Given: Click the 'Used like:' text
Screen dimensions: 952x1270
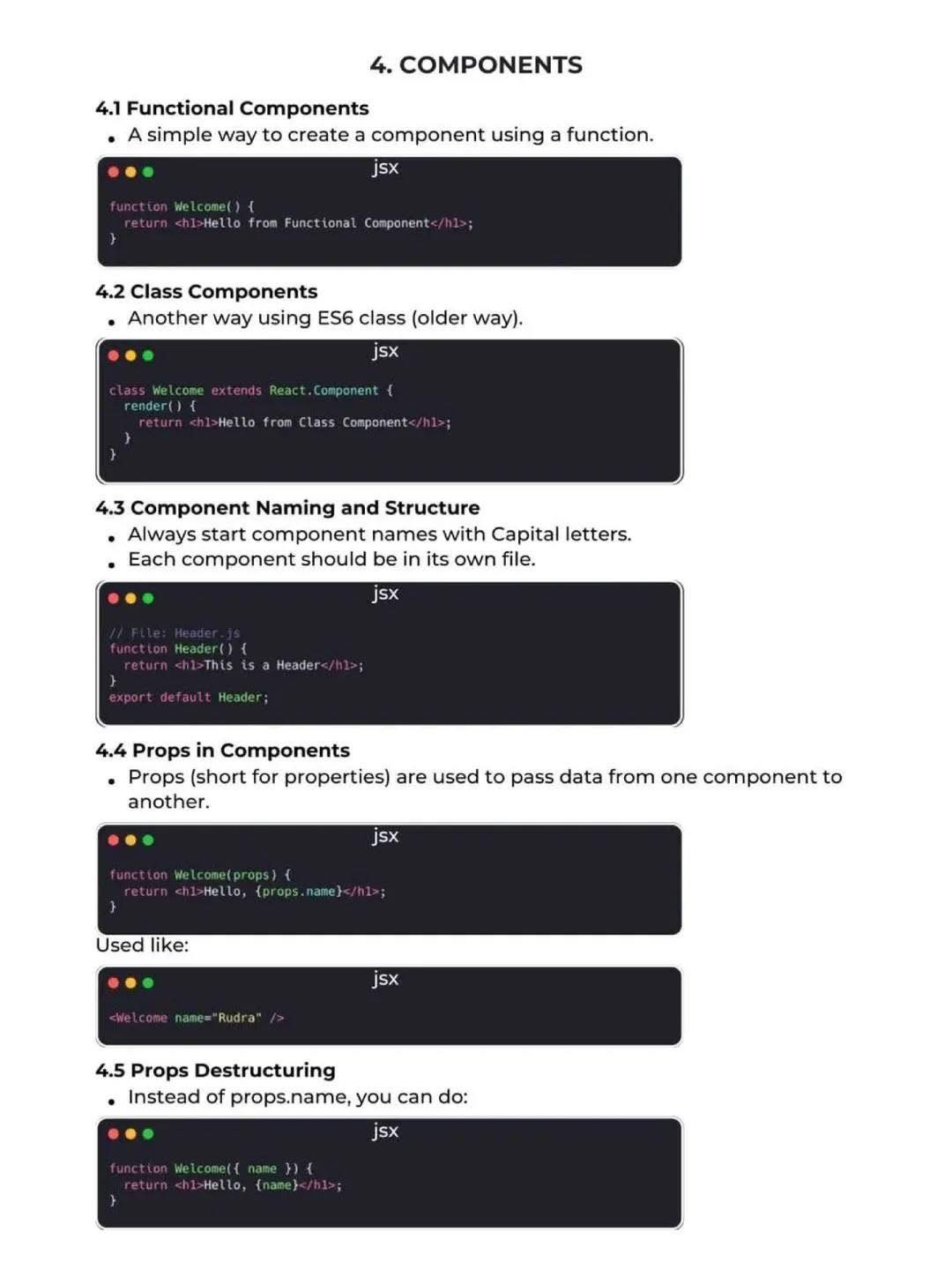Looking at the screenshot, I should tap(142, 945).
